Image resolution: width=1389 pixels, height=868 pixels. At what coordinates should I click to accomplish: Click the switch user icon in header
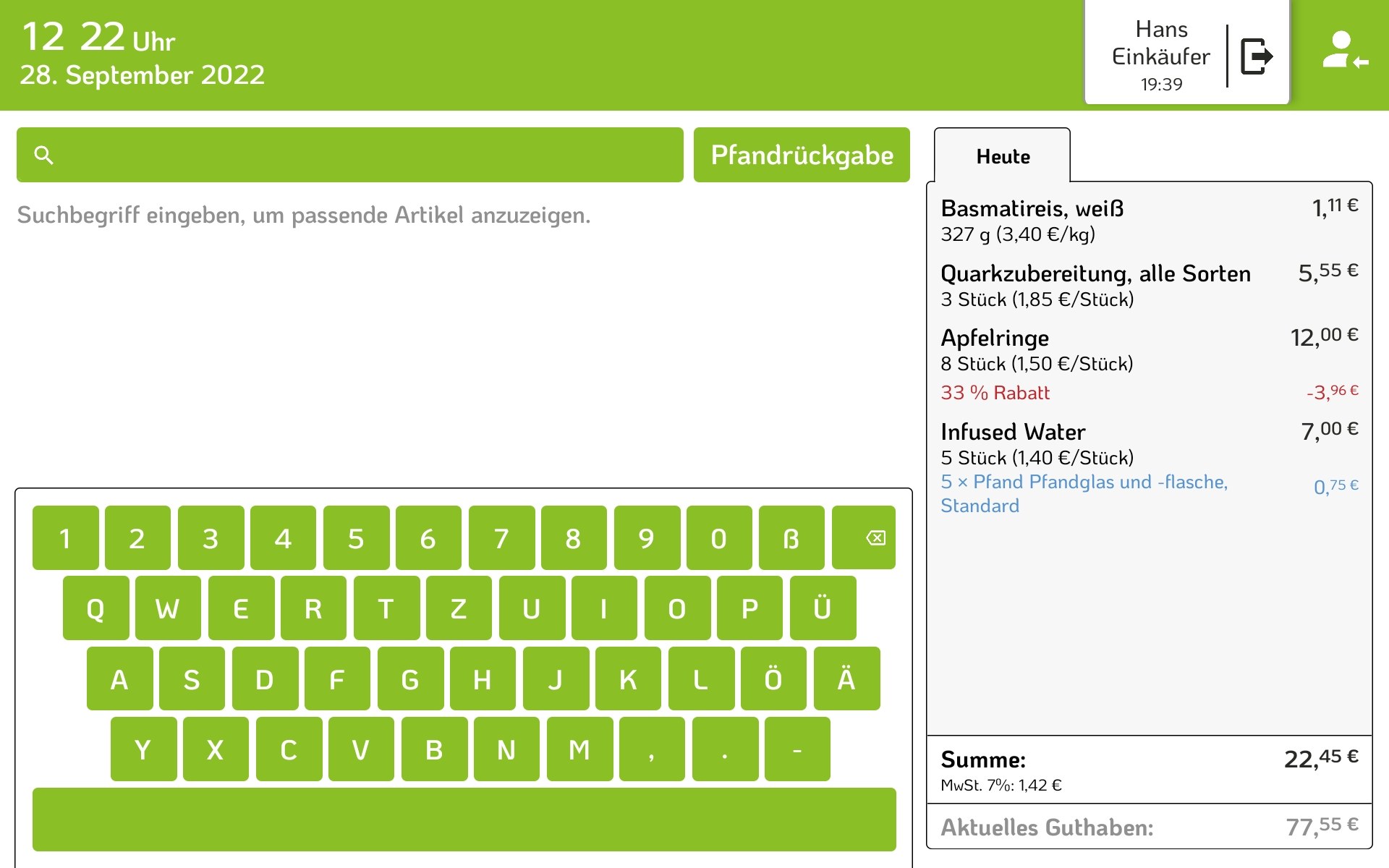(x=1344, y=51)
